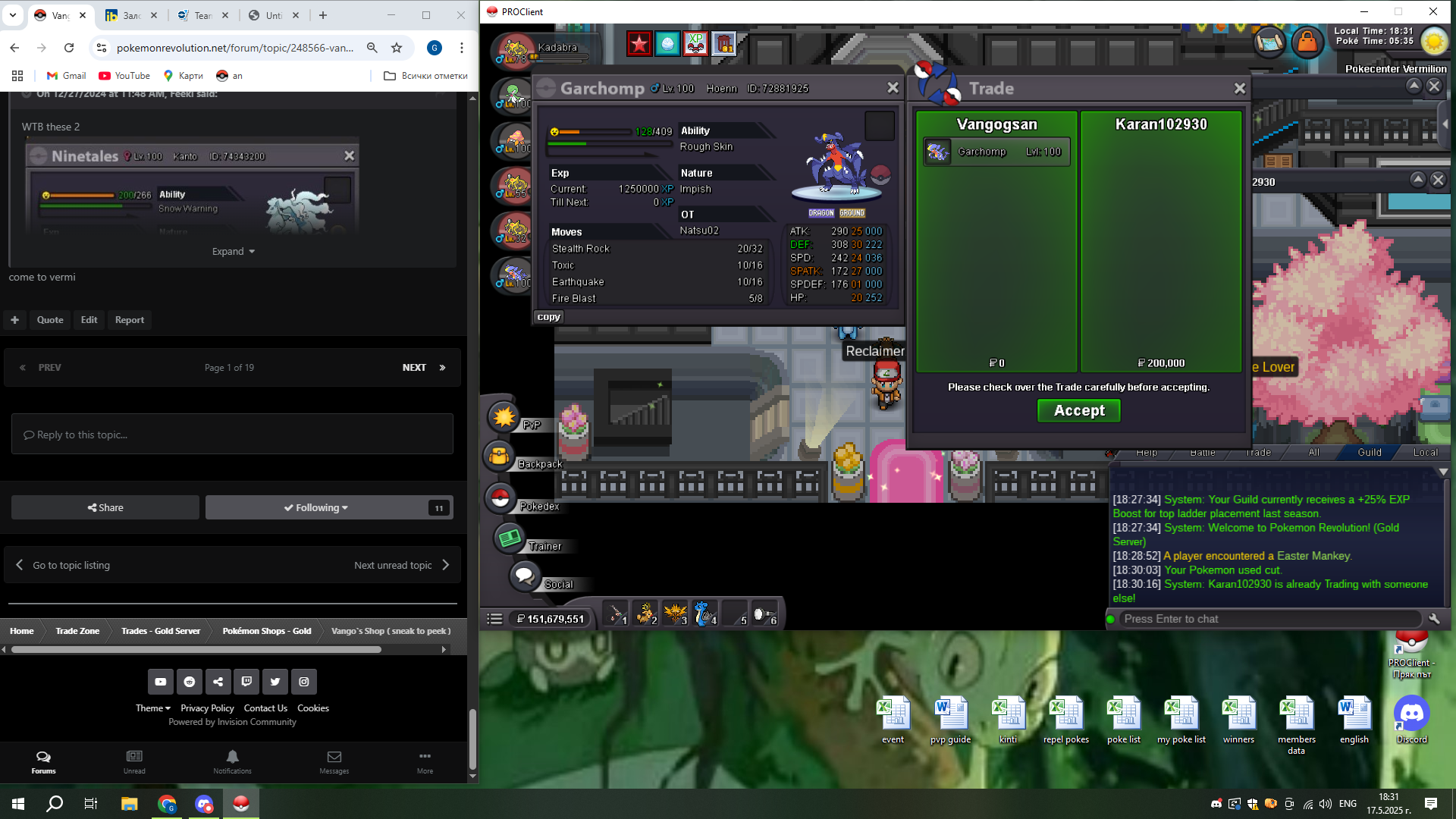Open the PvP menu icon

tap(504, 416)
